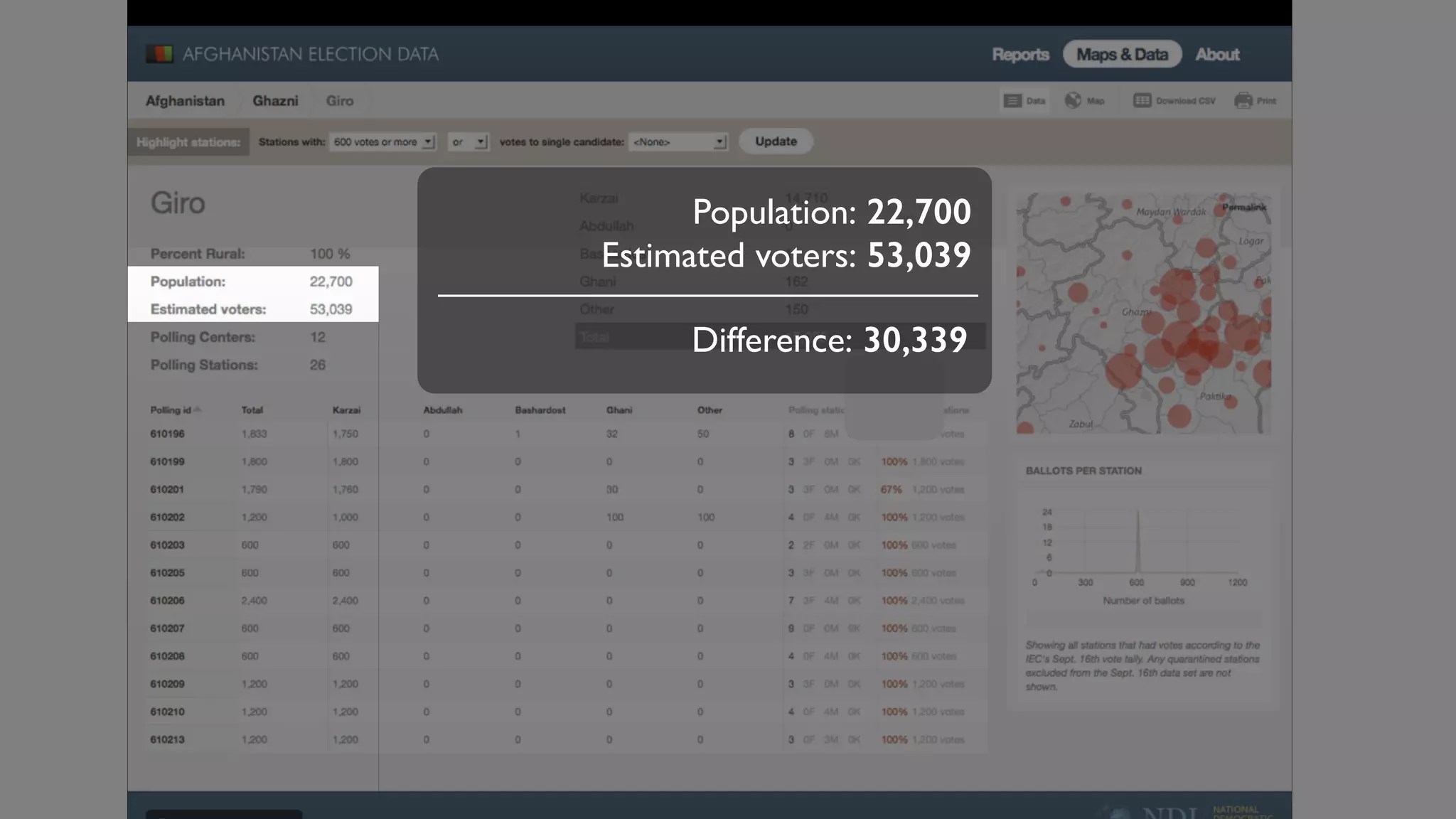This screenshot has height=819, width=1456.
Task: Click the Download CSV spreadsheet icon
Action: (x=1142, y=100)
